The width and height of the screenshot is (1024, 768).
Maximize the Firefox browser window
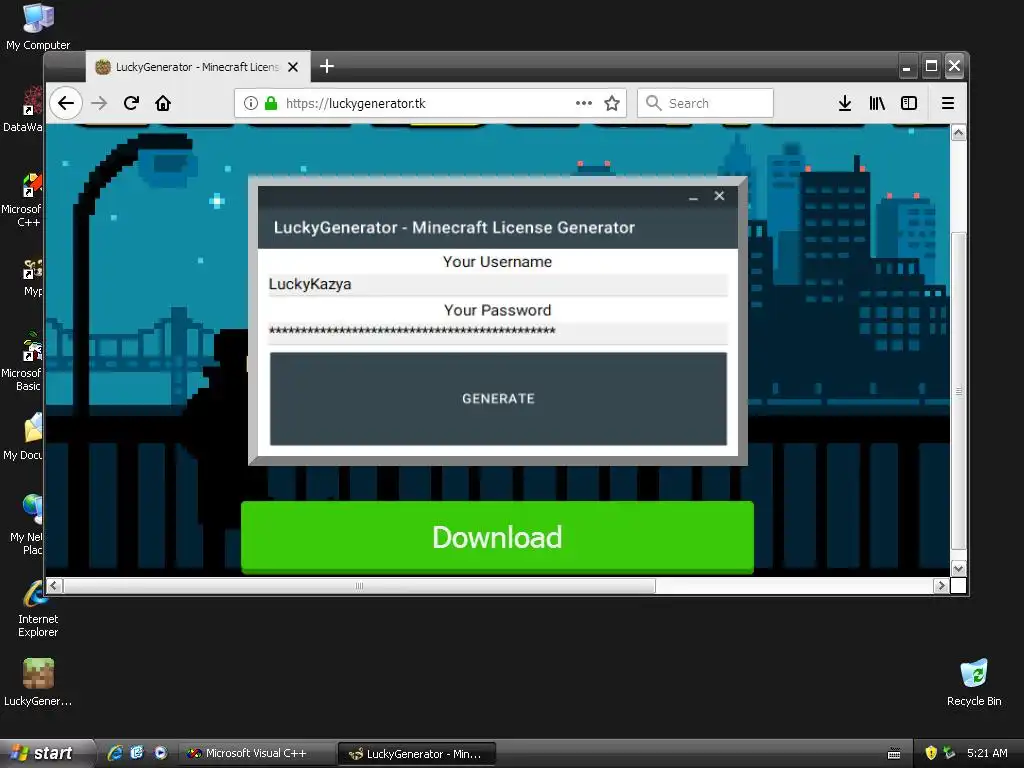click(931, 66)
